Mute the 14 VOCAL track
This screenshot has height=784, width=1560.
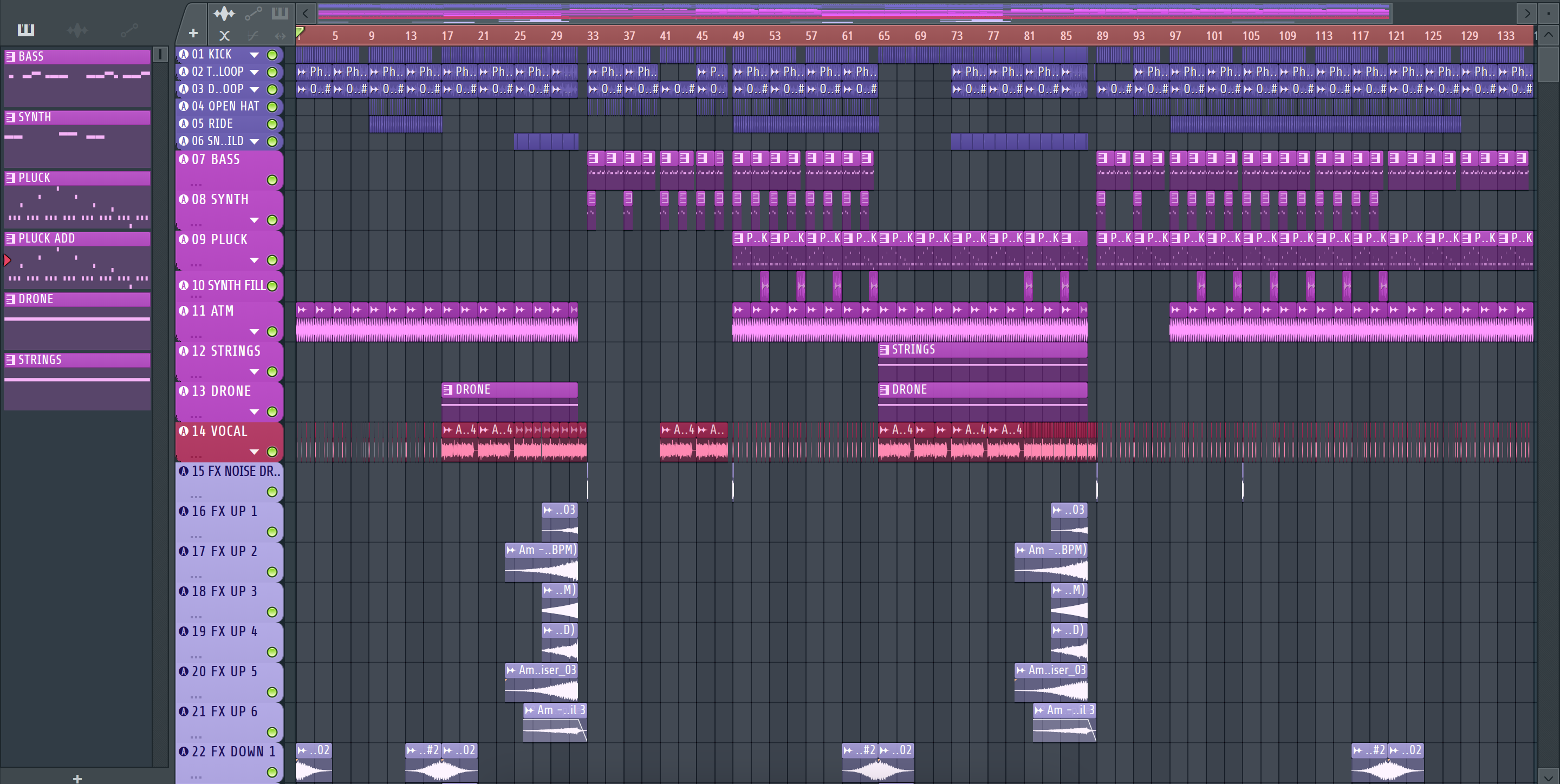coord(272,452)
